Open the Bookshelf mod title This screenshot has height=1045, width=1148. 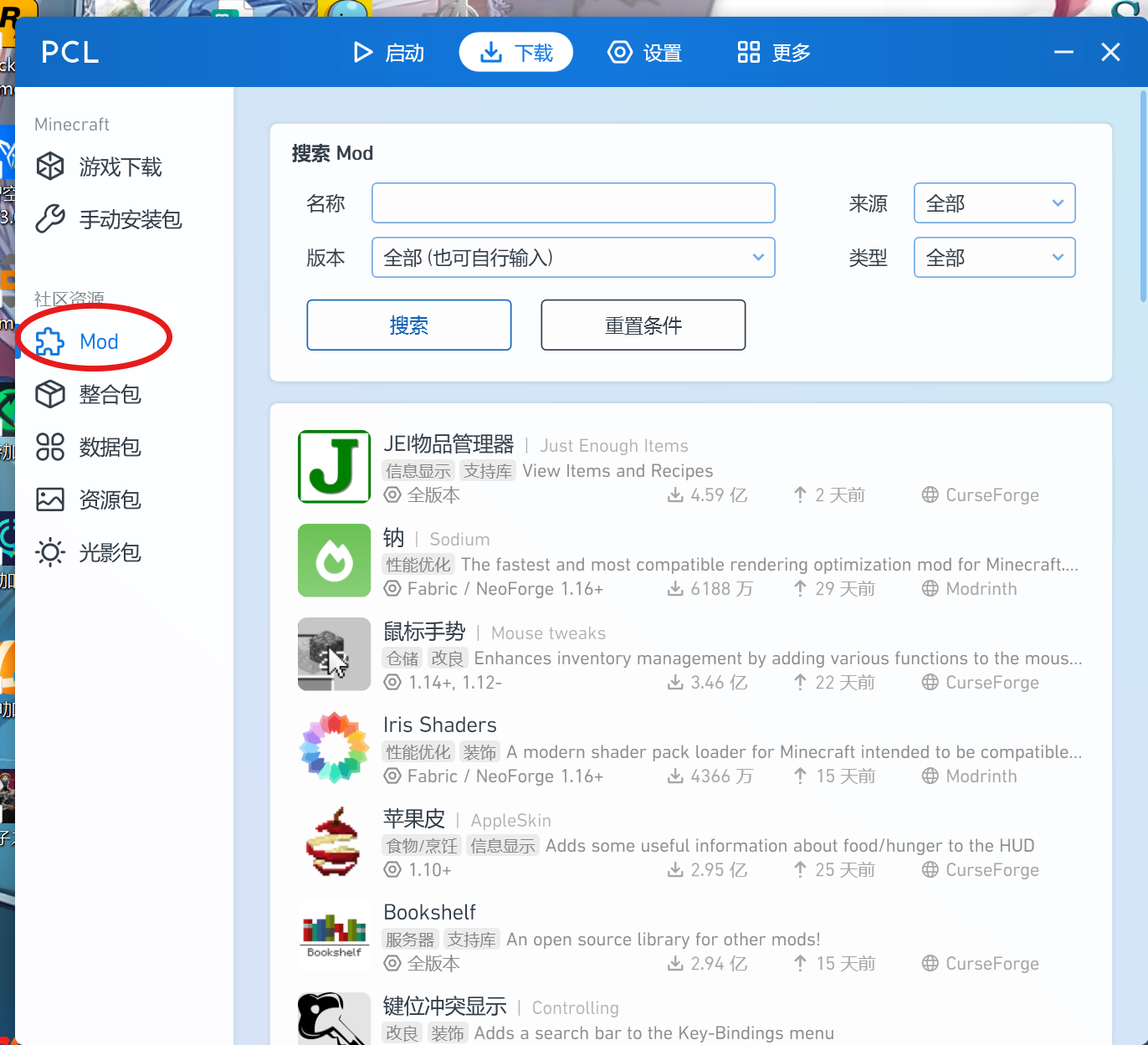point(429,913)
